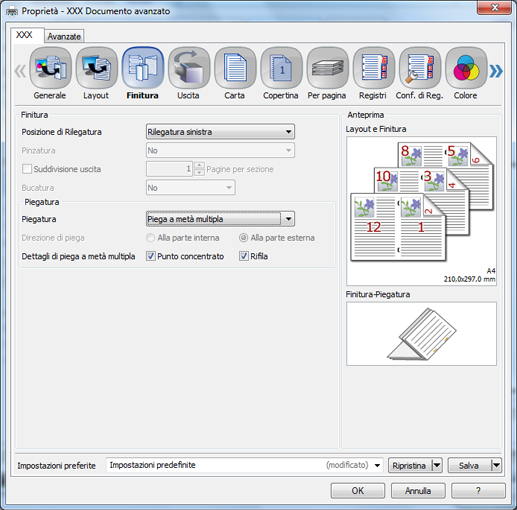Click the Dettagli di piega a metà multipla label
The height and width of the screenshot is (510, 517).
pyautogui.click(x=78, y=256)
